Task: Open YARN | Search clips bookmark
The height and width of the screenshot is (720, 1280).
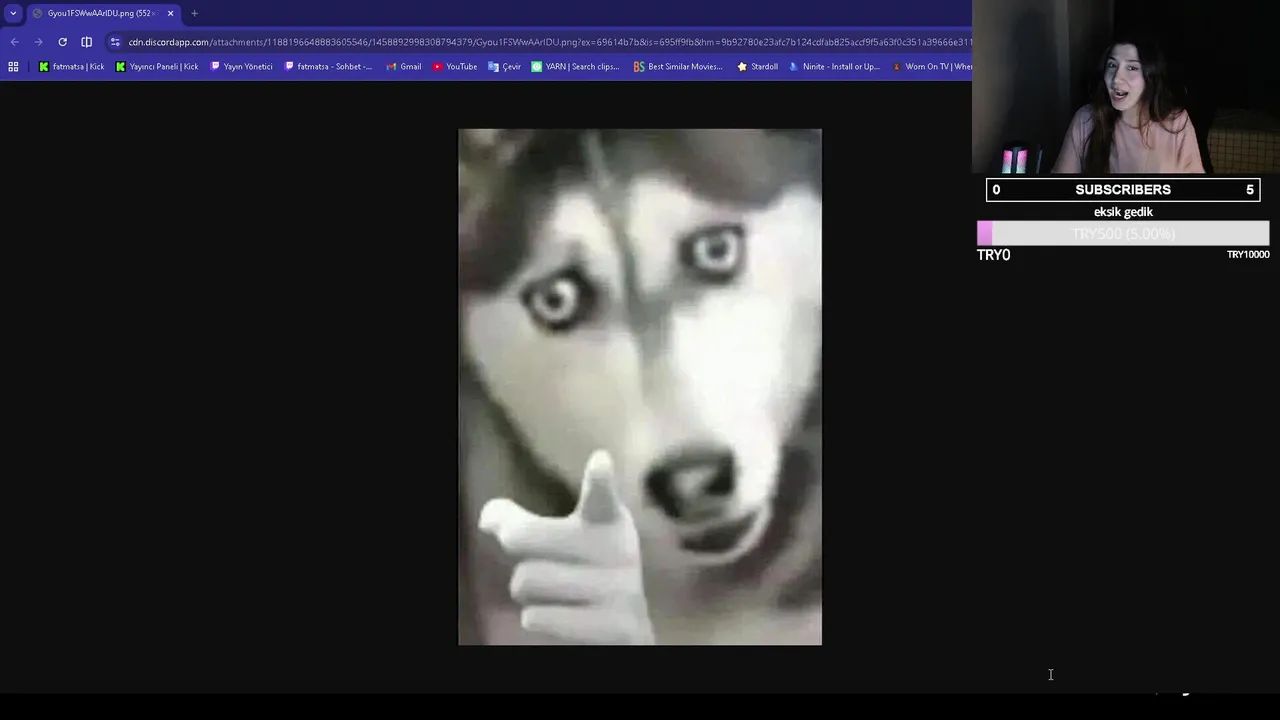Action: (x=576, y=67)
